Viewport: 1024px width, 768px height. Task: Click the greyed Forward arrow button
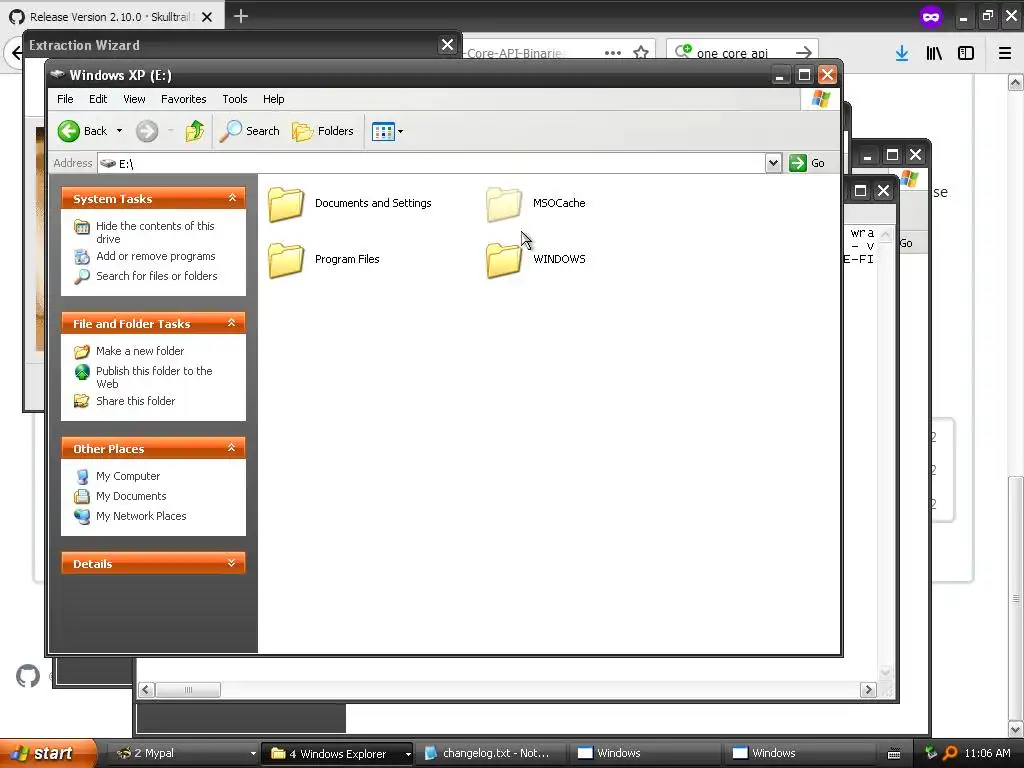(x=147, y=131)
